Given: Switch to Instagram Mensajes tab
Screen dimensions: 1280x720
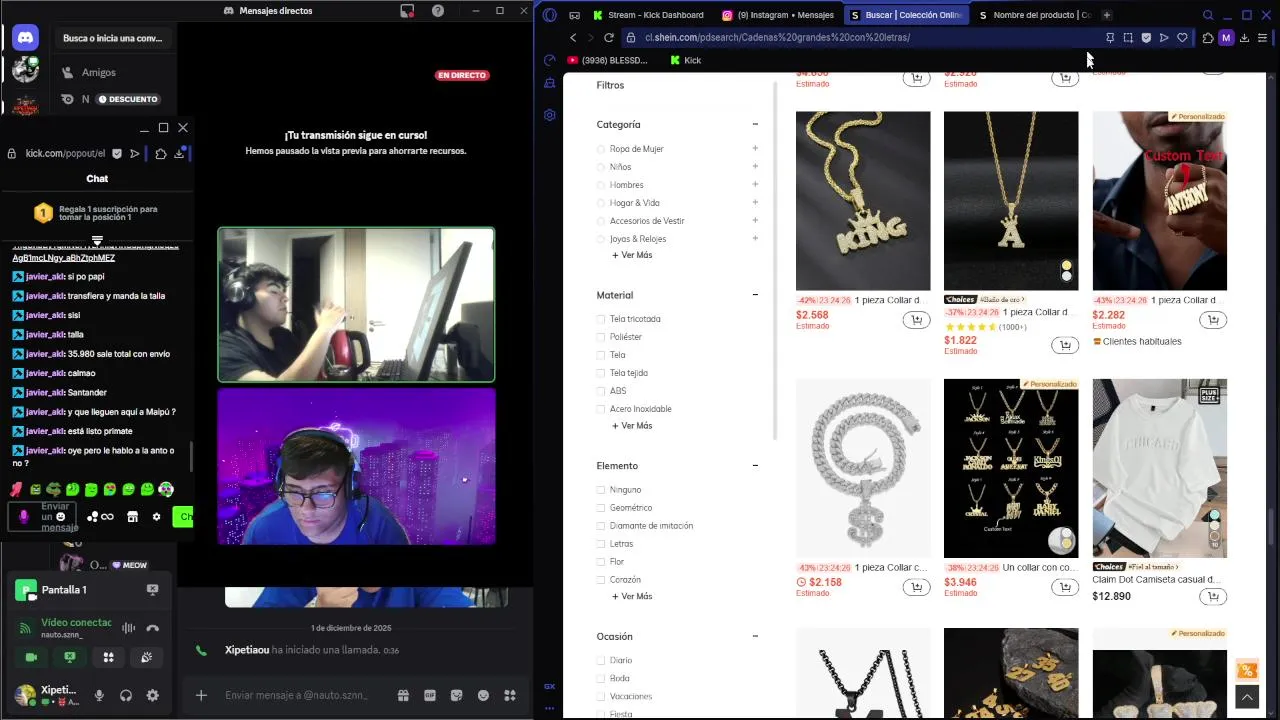Looking at the screenshot, I should 778,15.
